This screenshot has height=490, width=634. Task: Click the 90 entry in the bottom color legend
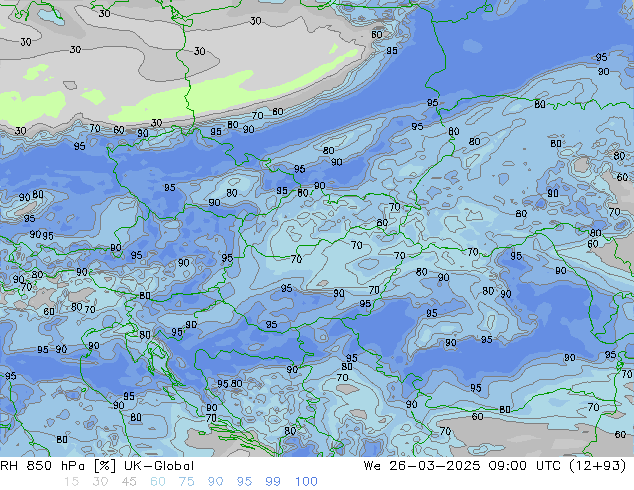pyautogui.click(x=215, y=482)
